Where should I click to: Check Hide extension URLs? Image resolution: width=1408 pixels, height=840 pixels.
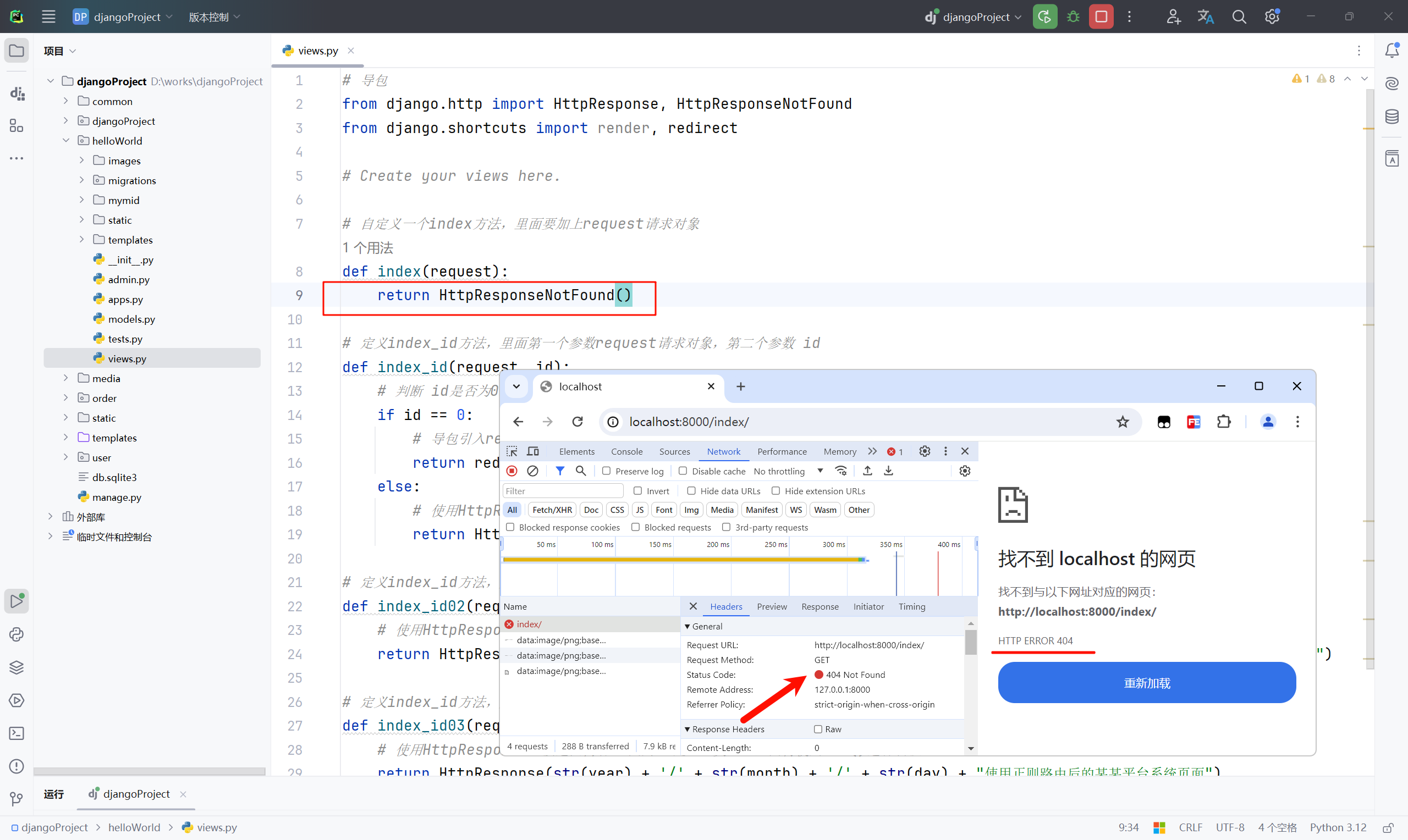[x=776, y=491]
